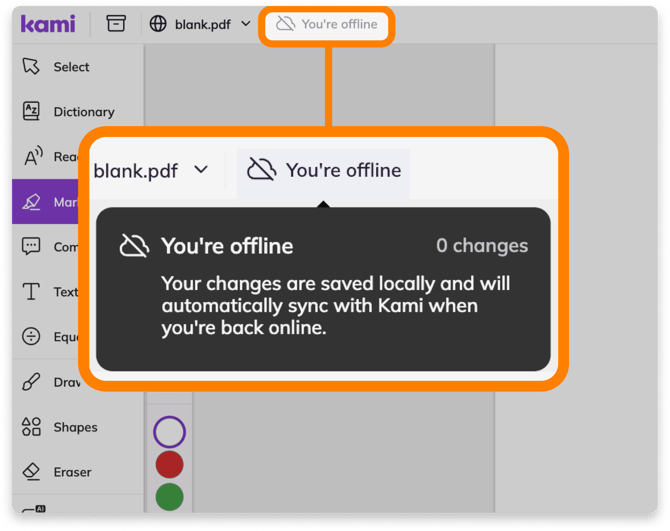Click the crossed-cloud icon inside dark tooltip
670x531 pixels.
tap(134, 246)
